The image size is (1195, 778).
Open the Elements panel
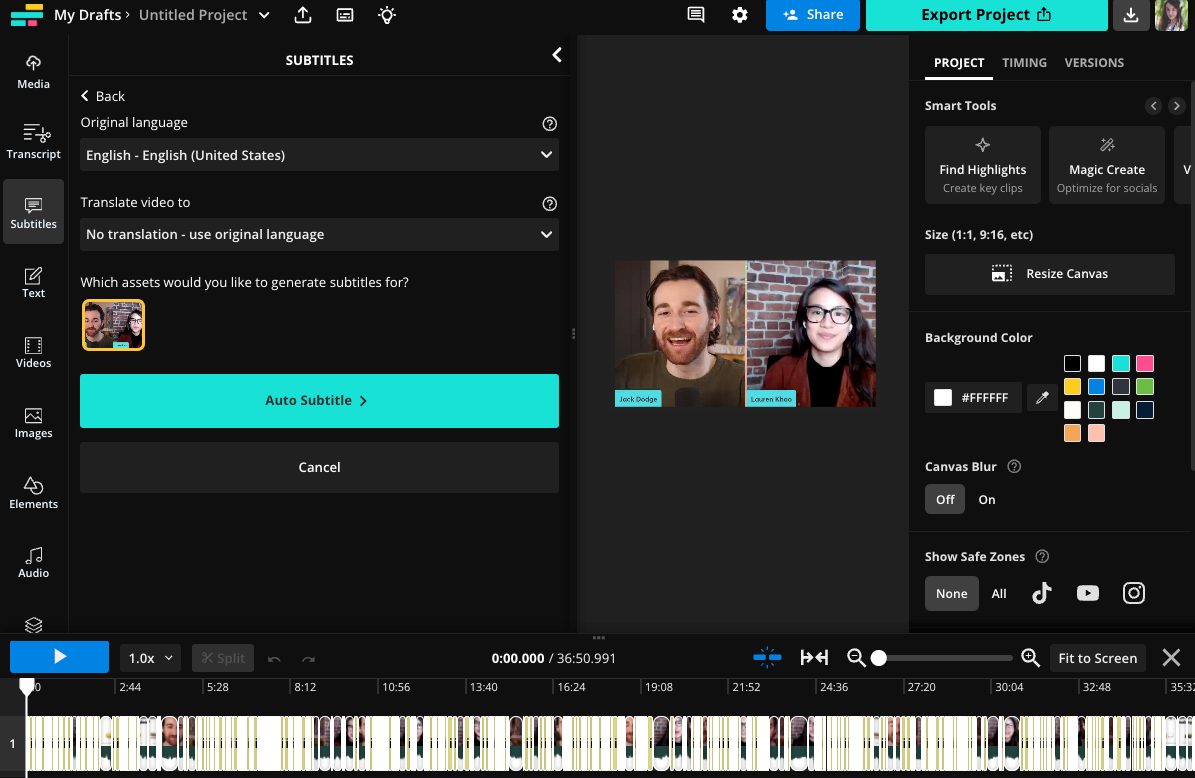tap(33, 491)
